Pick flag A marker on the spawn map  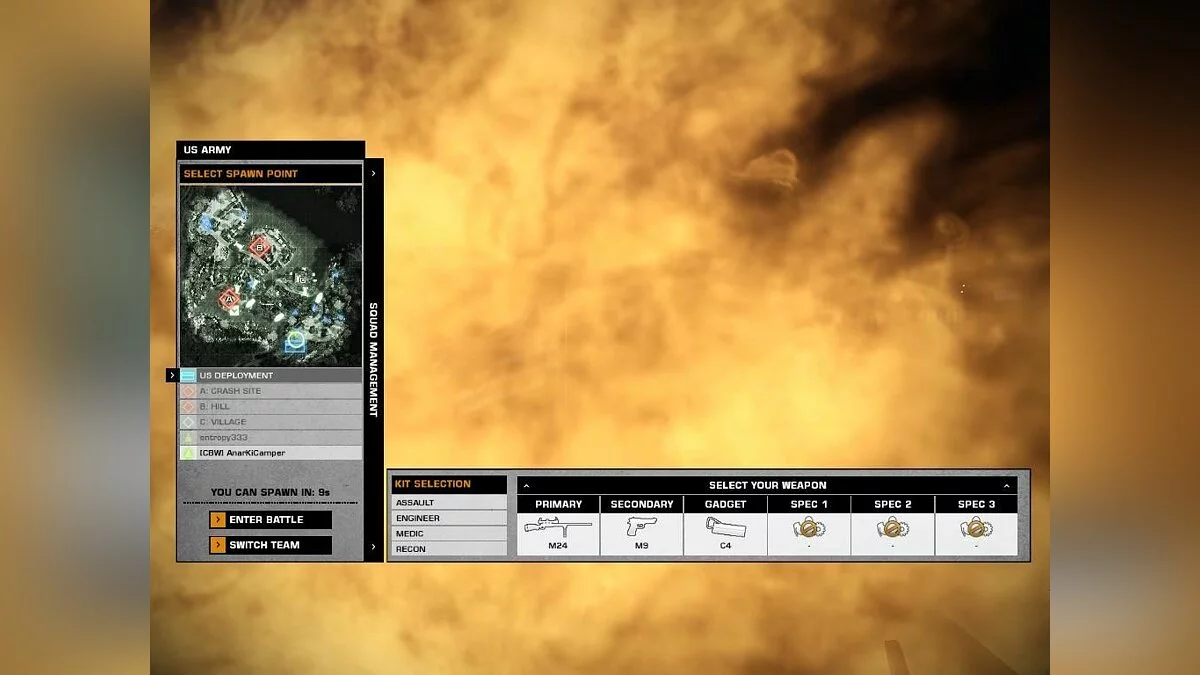tap(228, 297)
